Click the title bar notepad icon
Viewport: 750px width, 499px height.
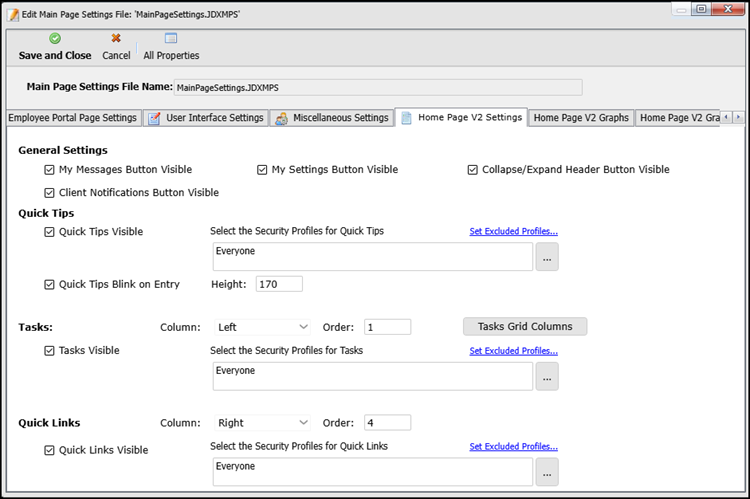(13, 14)
